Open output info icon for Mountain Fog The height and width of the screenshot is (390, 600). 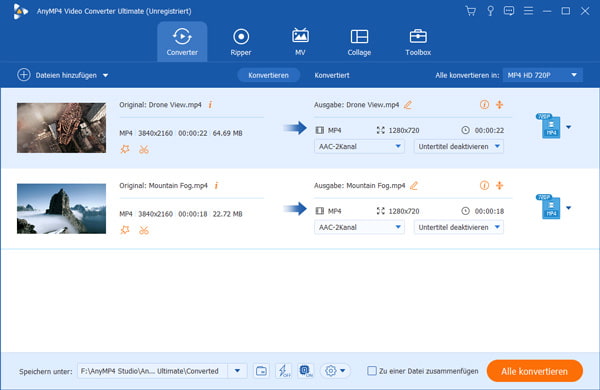point(484,185)
